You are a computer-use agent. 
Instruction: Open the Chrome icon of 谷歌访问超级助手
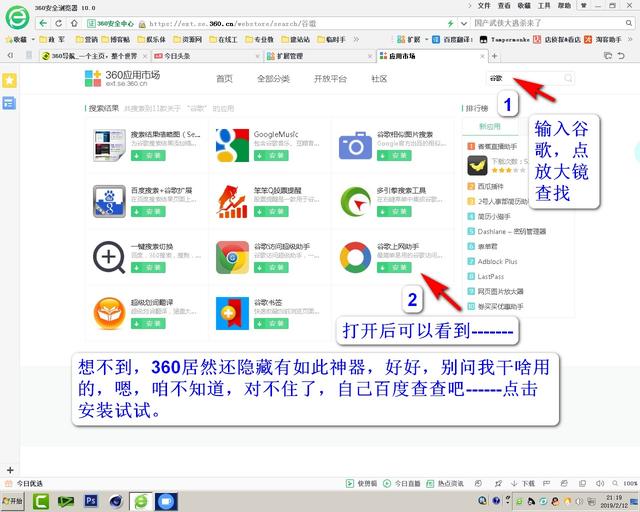click(232, 257)
